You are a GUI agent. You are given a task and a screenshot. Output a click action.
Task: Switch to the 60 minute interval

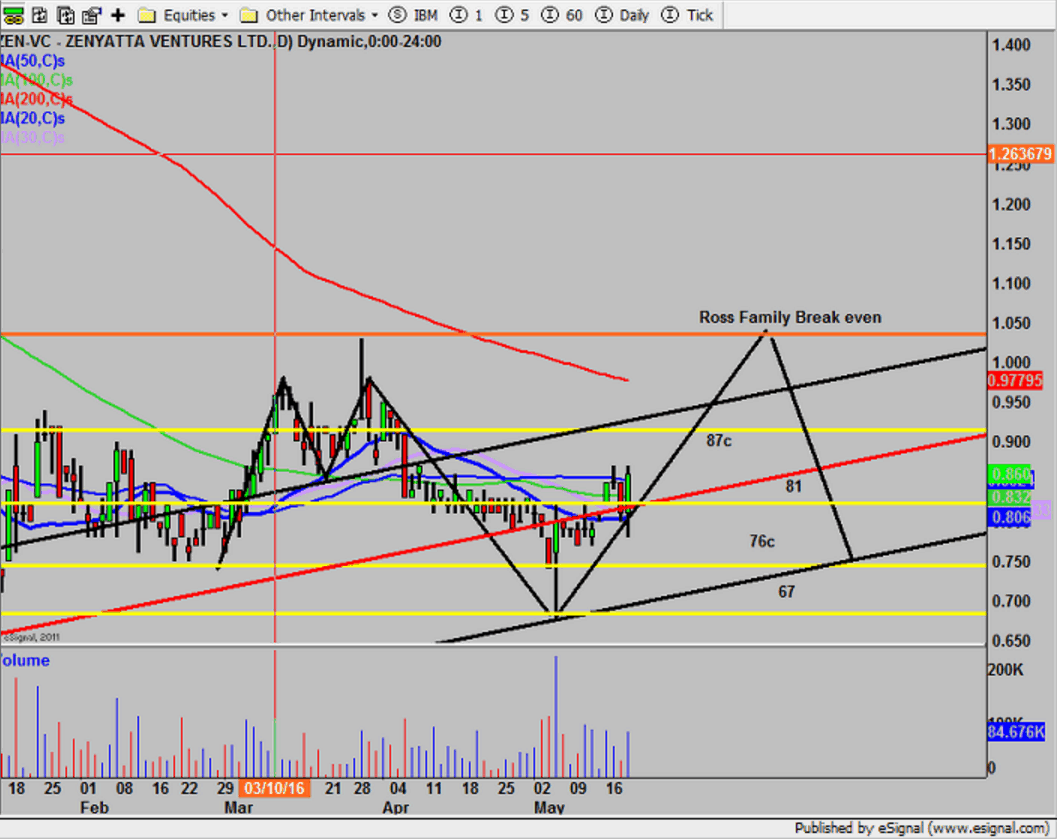pos(562,15)
